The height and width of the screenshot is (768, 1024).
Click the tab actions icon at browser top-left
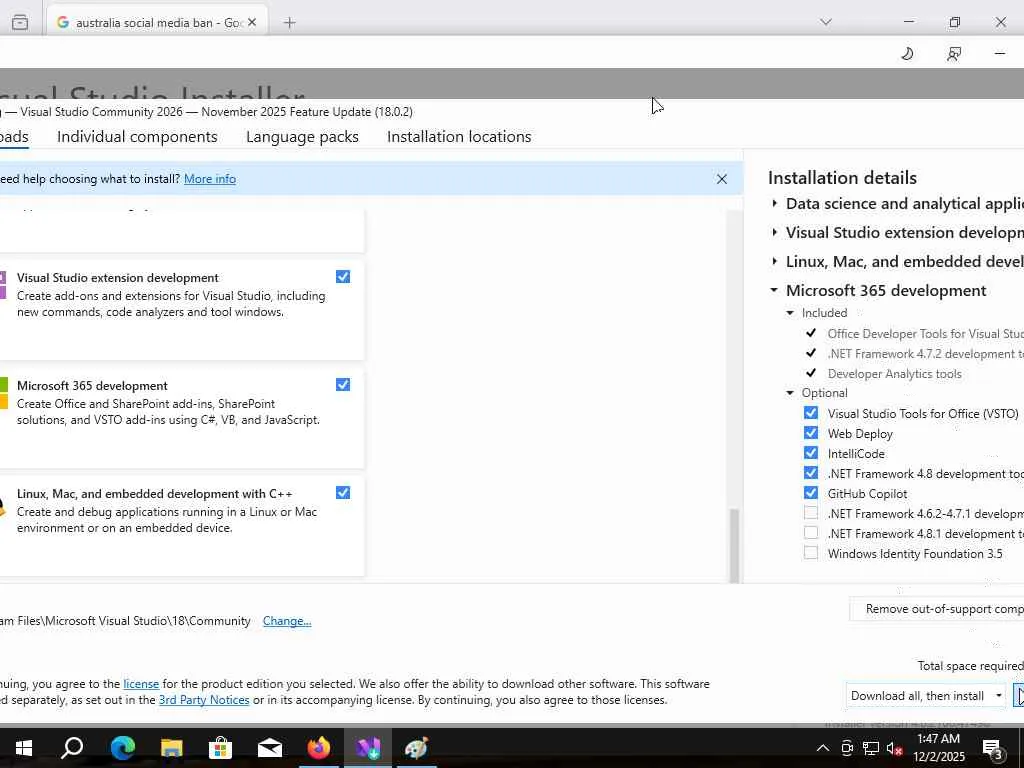20,22
